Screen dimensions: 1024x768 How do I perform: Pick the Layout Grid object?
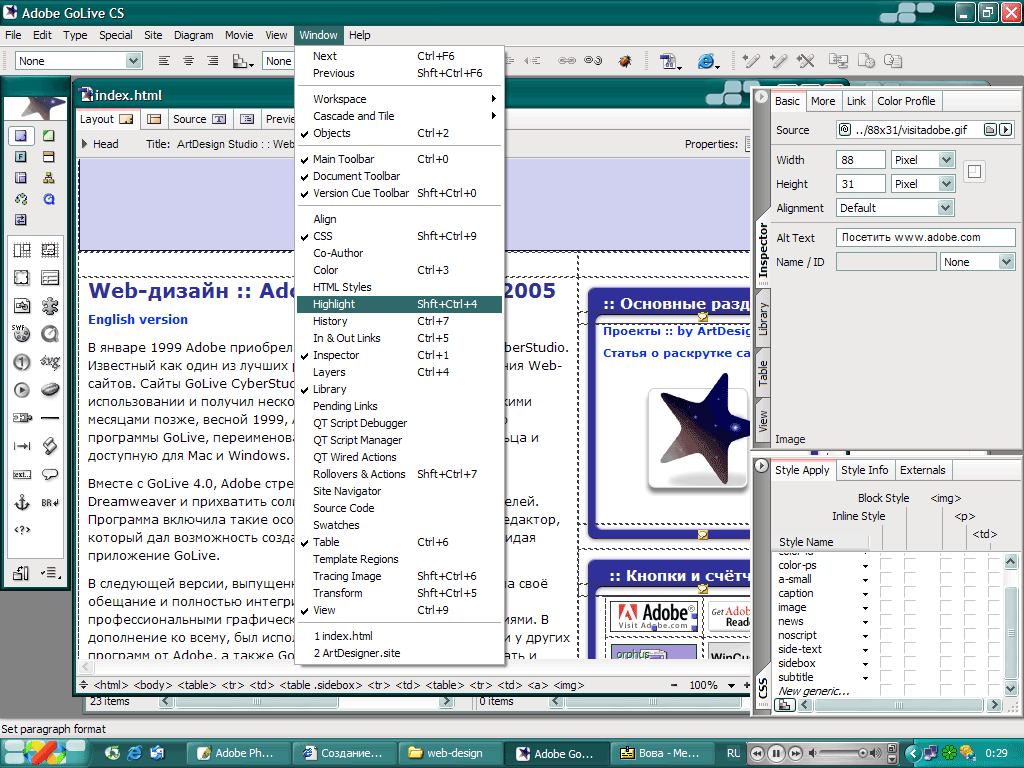coord(22,250)
